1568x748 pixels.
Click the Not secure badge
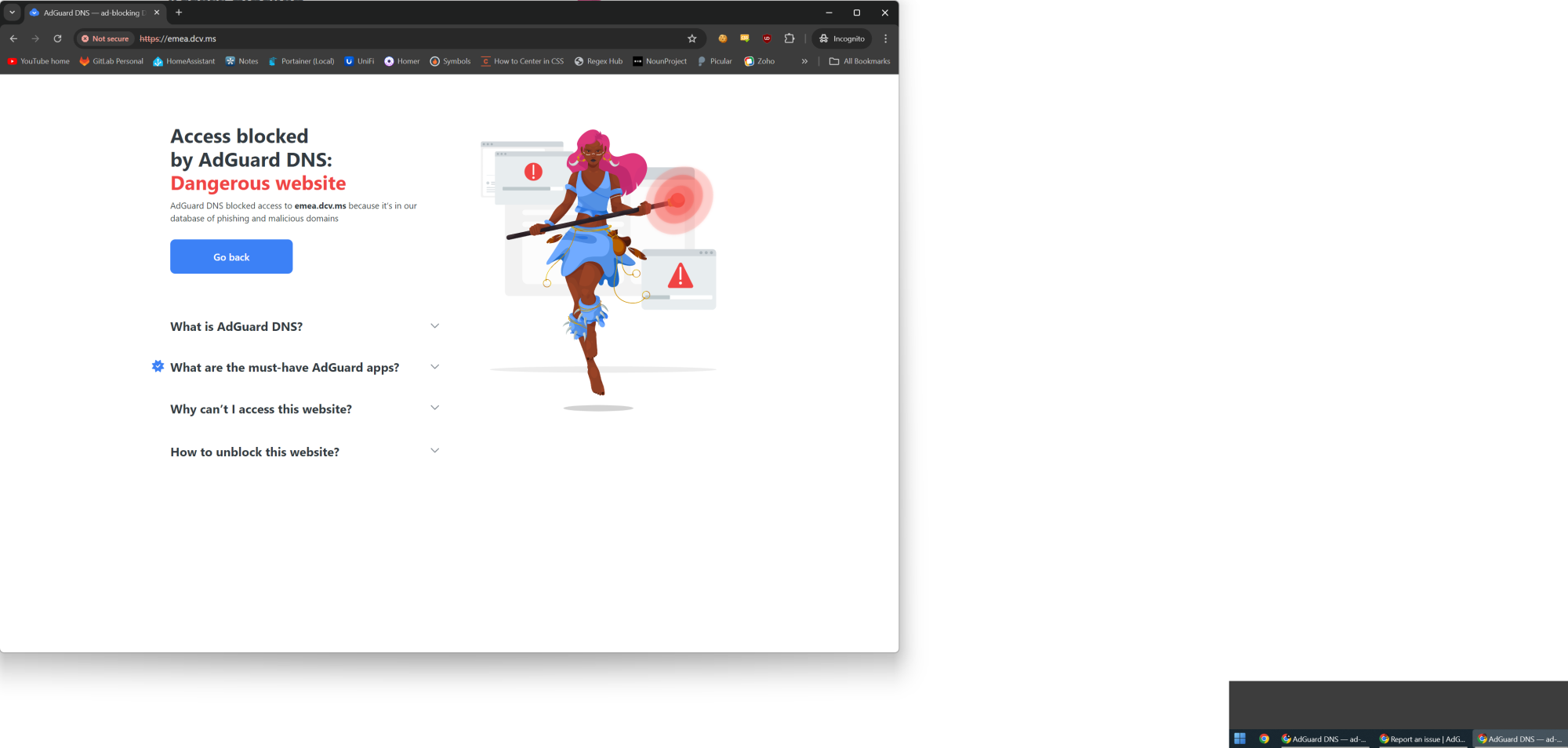tap(103, 38)
